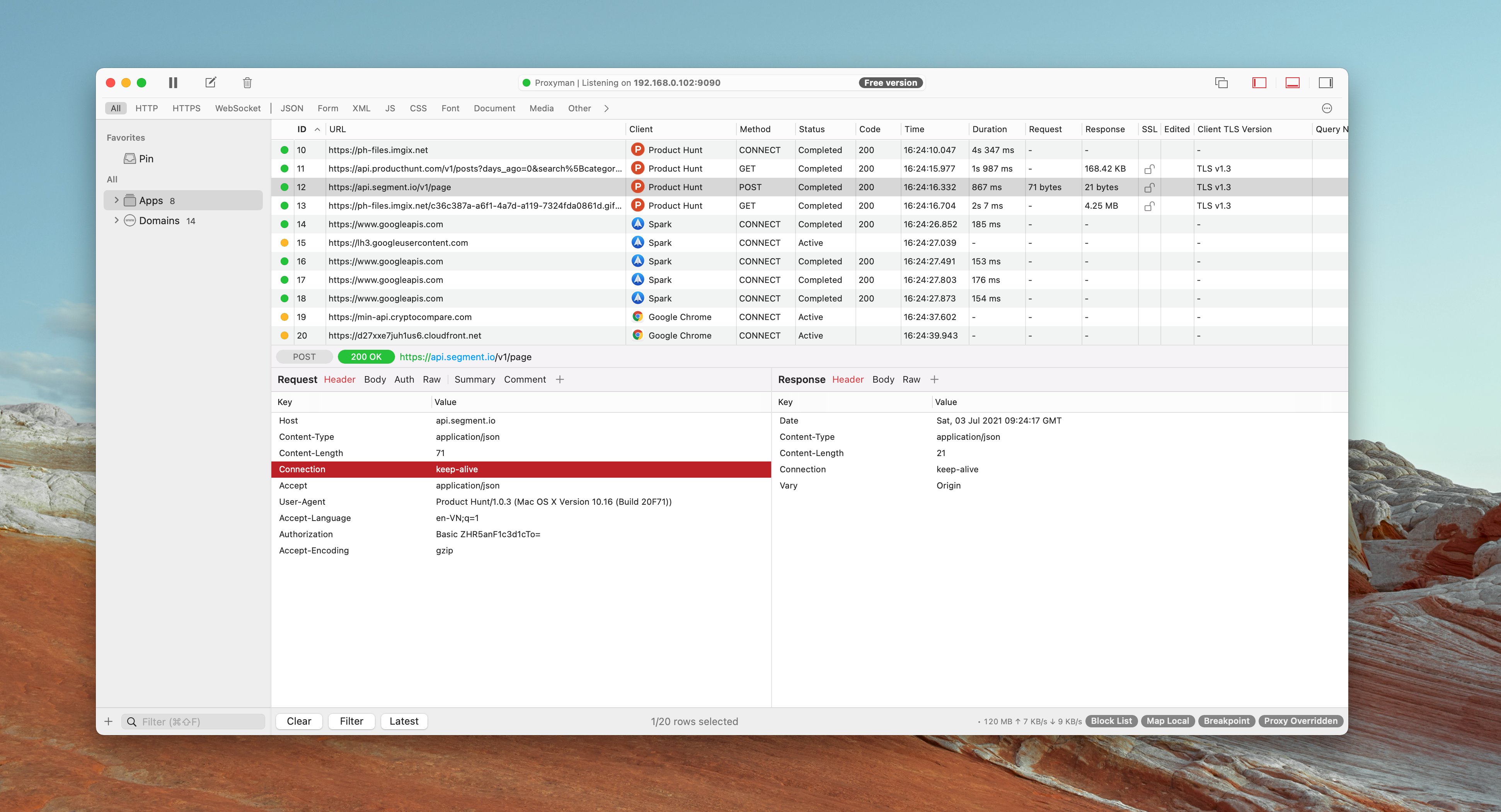Add a new request tab with plus icon
Screen dimensions: 1501x812
pyautogui.click(x=560, y=379)
